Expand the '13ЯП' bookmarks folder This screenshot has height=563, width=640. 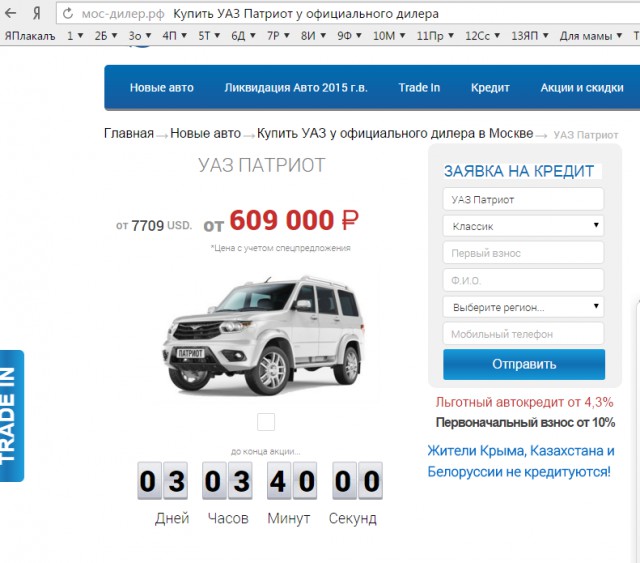(530, 36)
